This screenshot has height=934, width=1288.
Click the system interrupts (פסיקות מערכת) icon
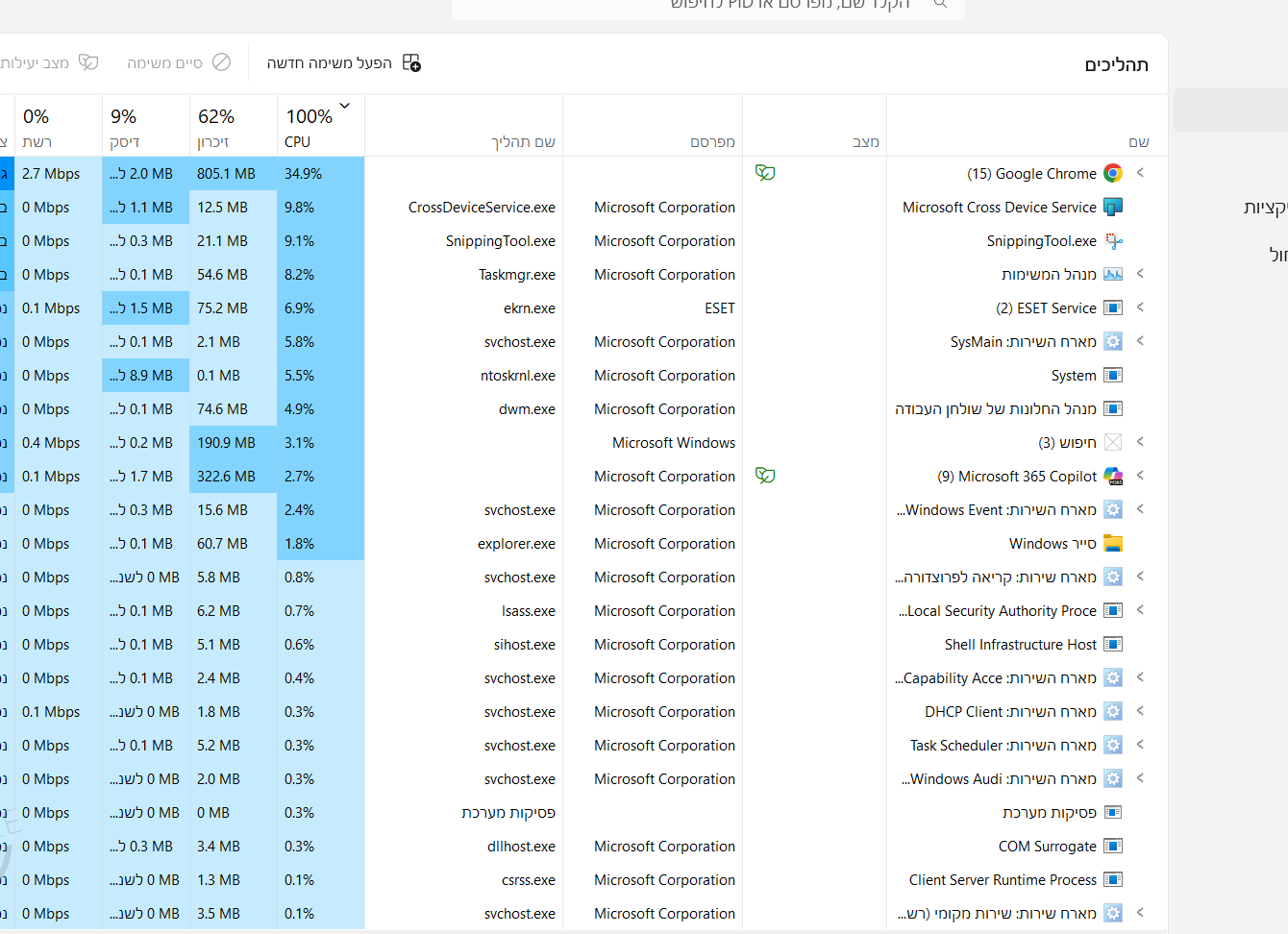tap(1113, 812)
